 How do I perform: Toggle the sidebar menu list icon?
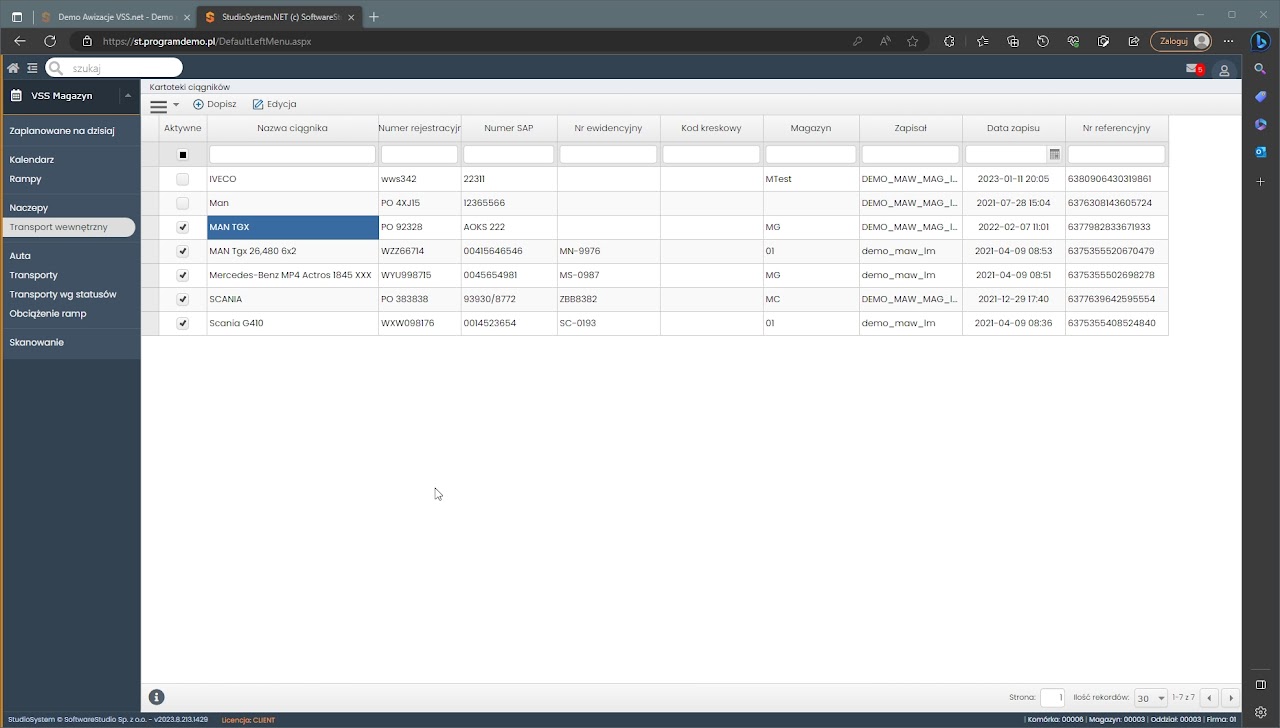pyautogui.click(x=32, y=68)
